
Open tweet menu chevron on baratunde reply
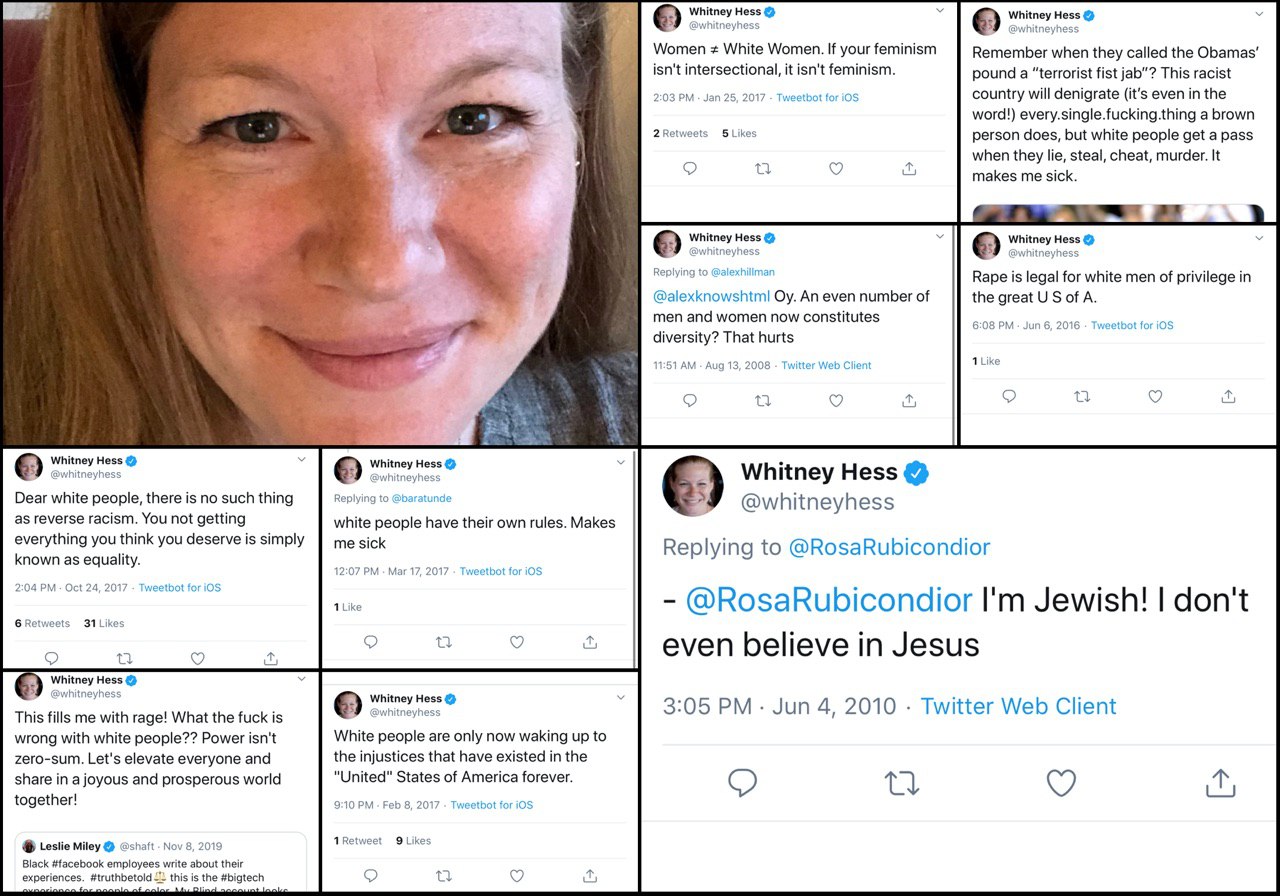pyautogui.click(x=621, y=462)
